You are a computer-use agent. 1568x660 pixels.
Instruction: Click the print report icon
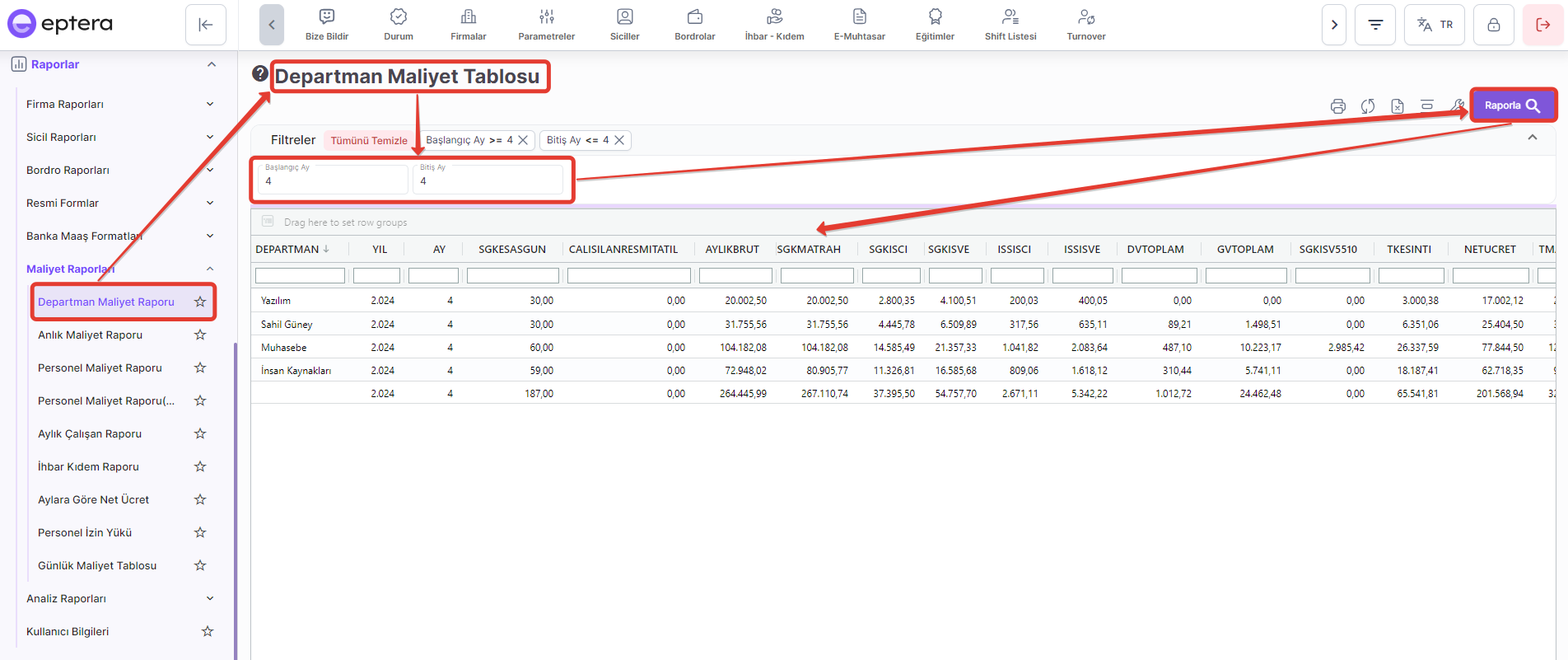(1337, 106)
